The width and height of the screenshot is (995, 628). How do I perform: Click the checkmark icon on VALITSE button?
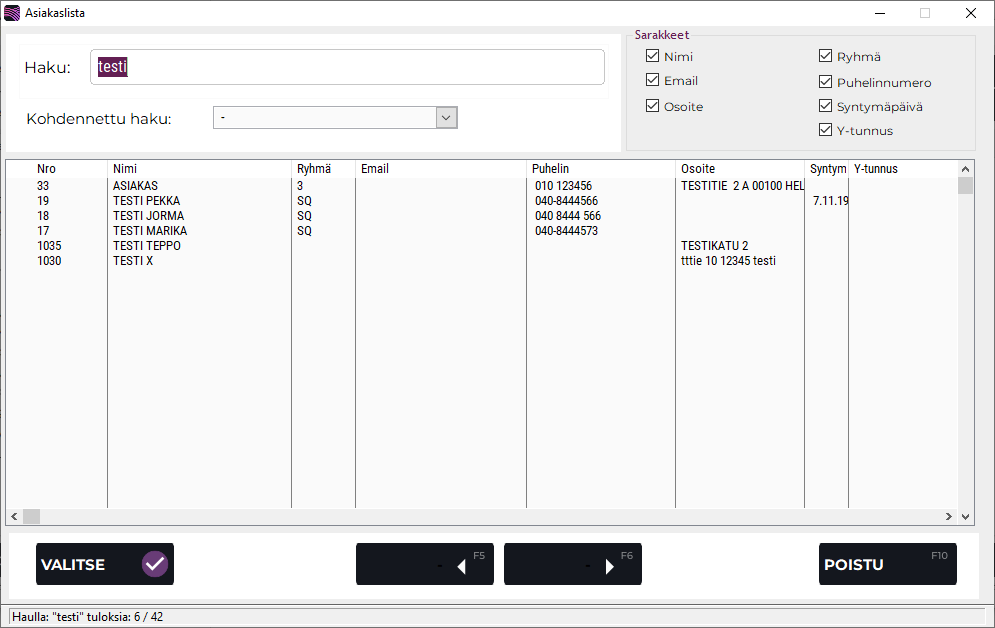(x=155, y=564)
